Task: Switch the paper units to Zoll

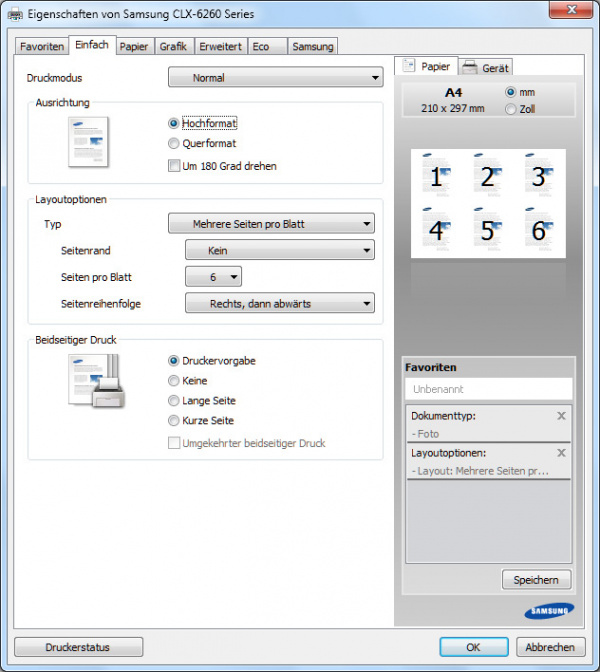Action: pos(512,109)
